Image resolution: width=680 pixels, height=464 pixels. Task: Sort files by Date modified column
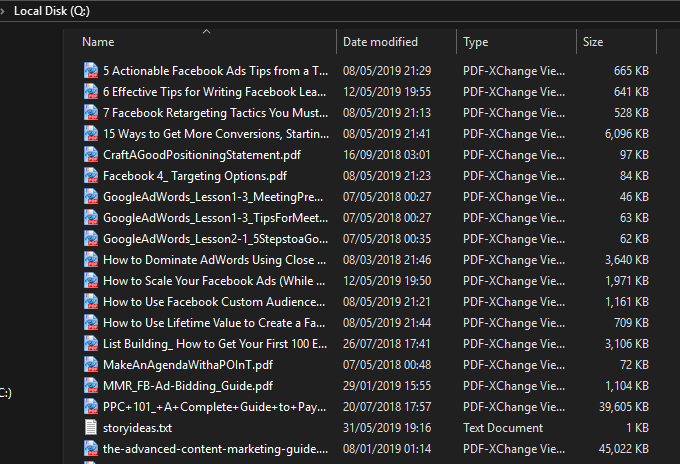click(380, 42)
